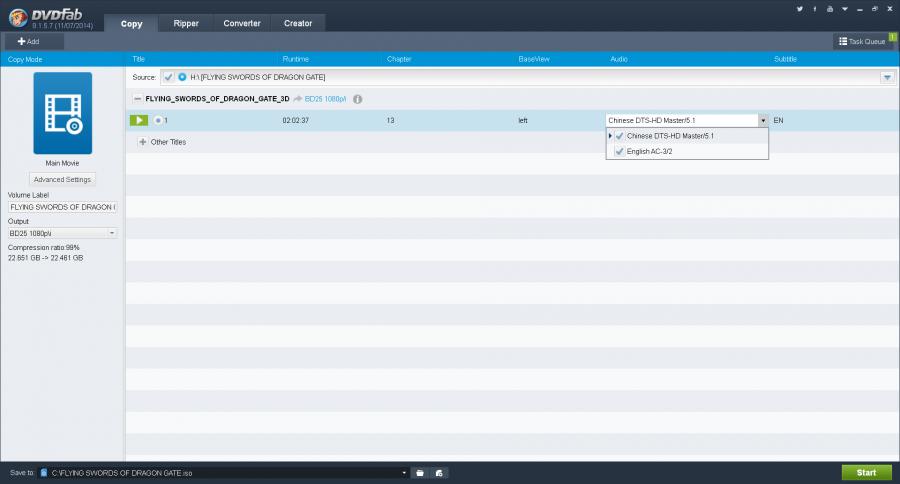Screen dimensions: 900x484
Task: Click the Audio column header
Action: click(x=619, y=59)
